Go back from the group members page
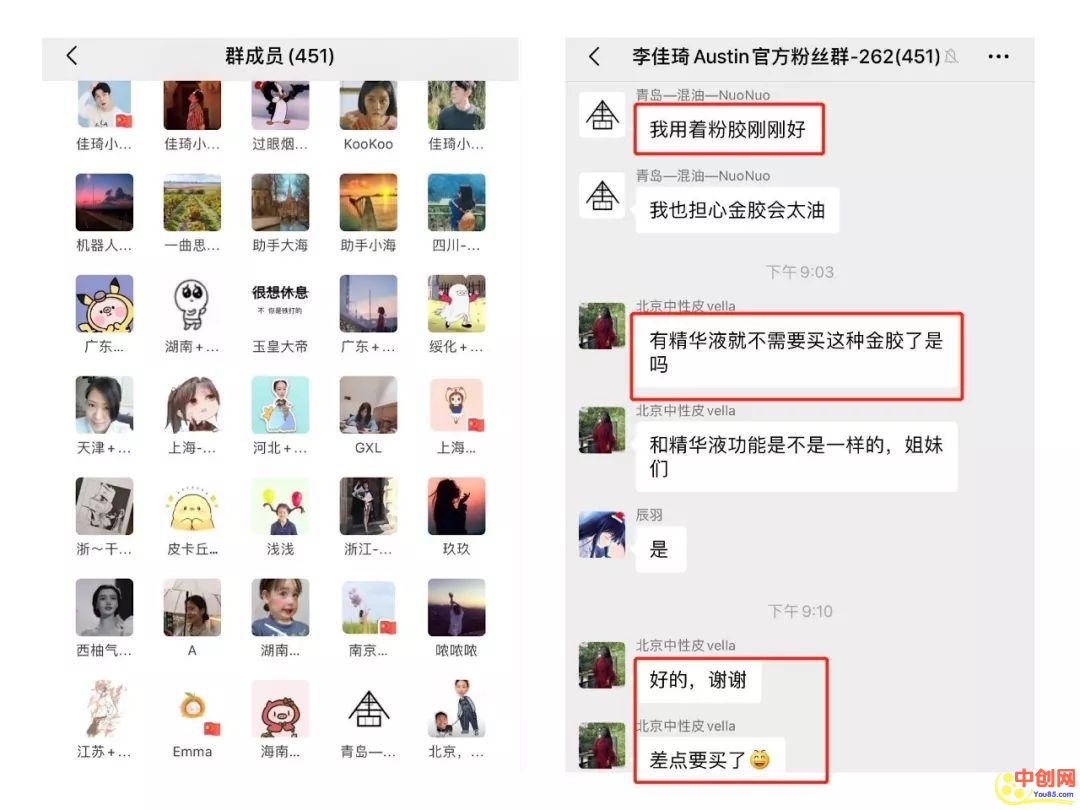 coord(72,56)
